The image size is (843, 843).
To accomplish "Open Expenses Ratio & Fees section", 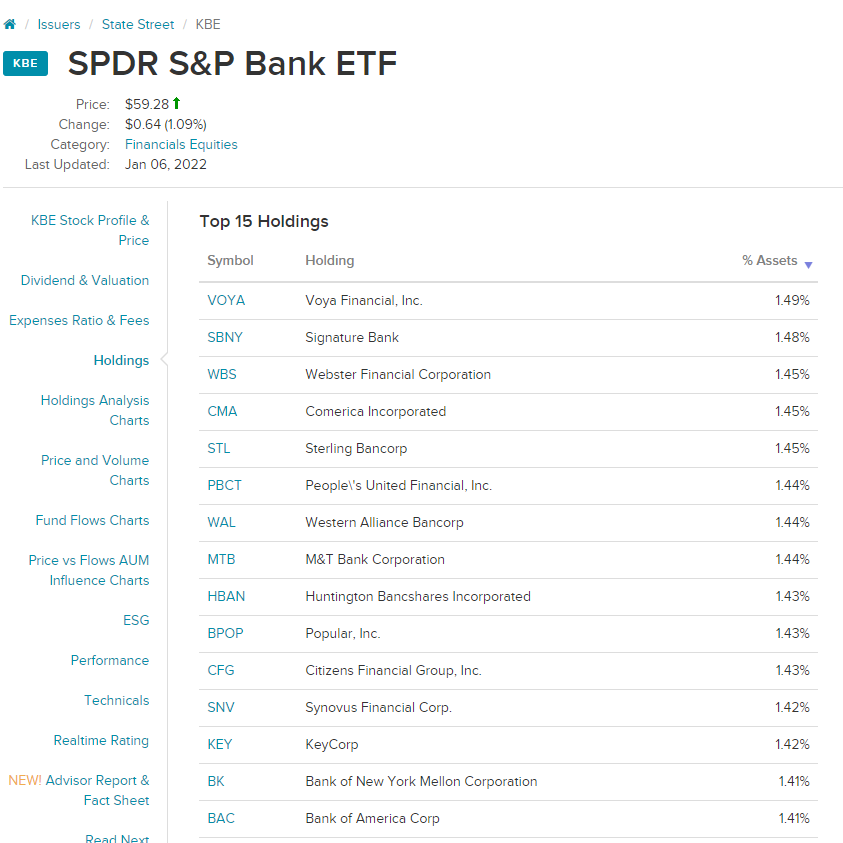I will click(x=79, y=320).
